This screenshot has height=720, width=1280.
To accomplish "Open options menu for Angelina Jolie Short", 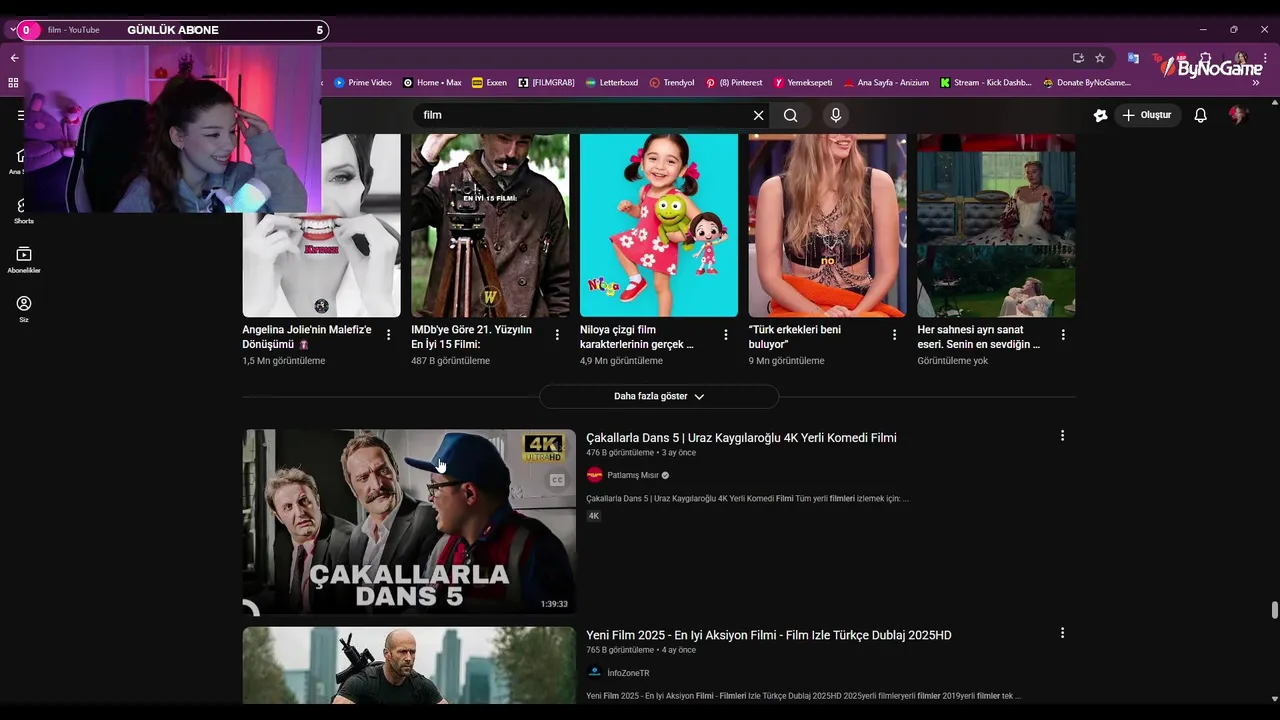I will pos(389,335).
